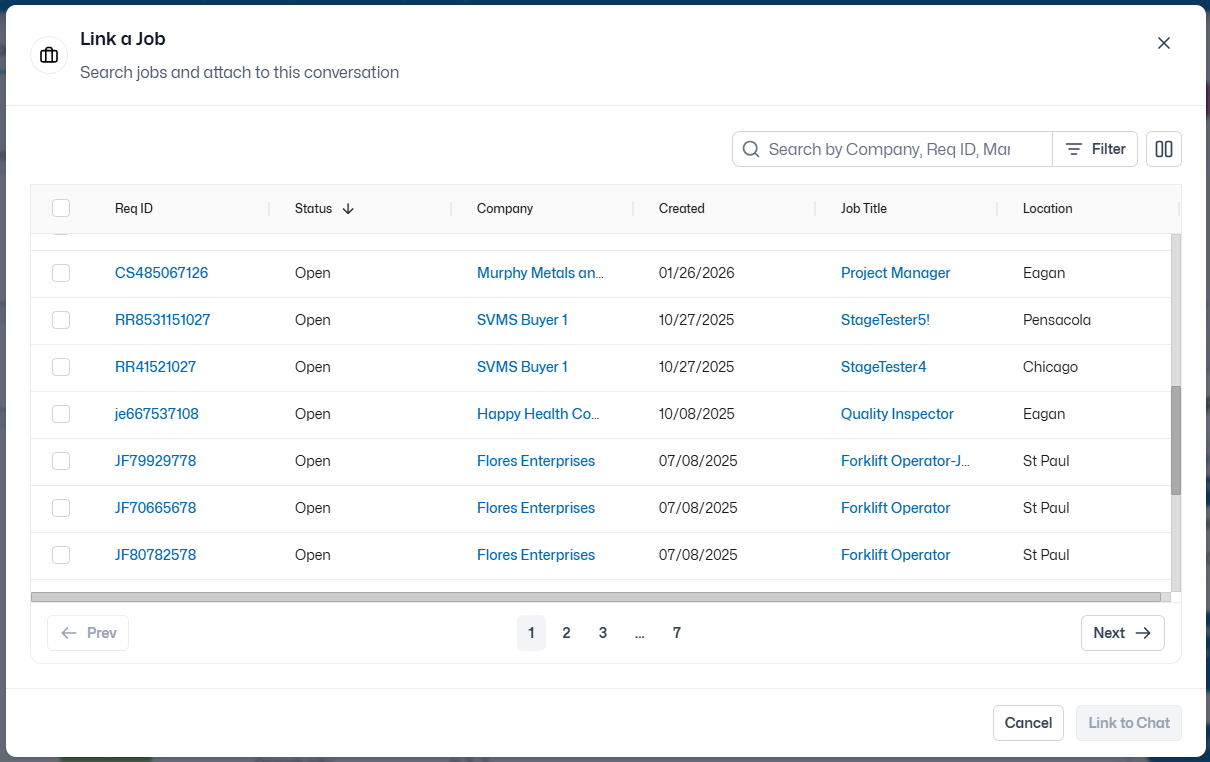The image size is (1210, 762).
Task: Go to Next page of jobs
Action: tap(1122, 633)
